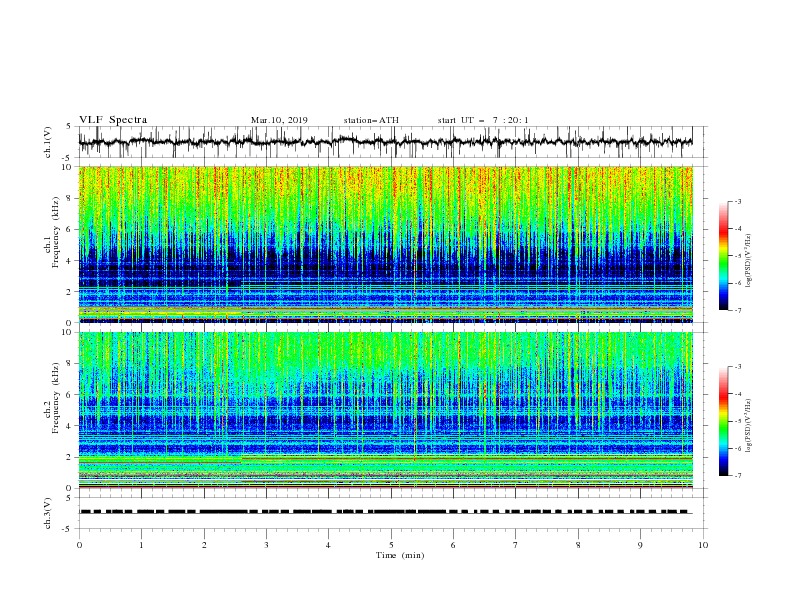Click the time axis tick label "5"
This screenshot has height=612, width=792.
click(391, 545)
